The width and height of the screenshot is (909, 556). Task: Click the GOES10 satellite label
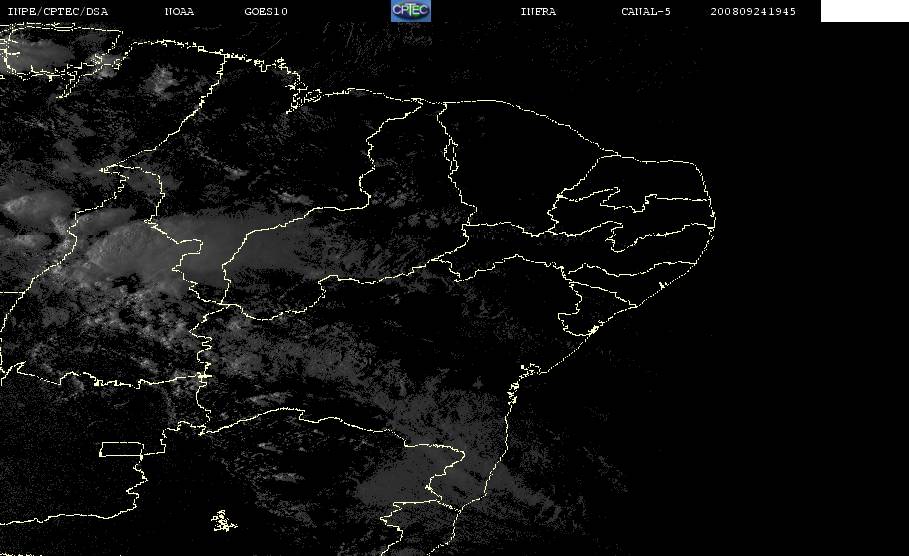pos(266,12)
